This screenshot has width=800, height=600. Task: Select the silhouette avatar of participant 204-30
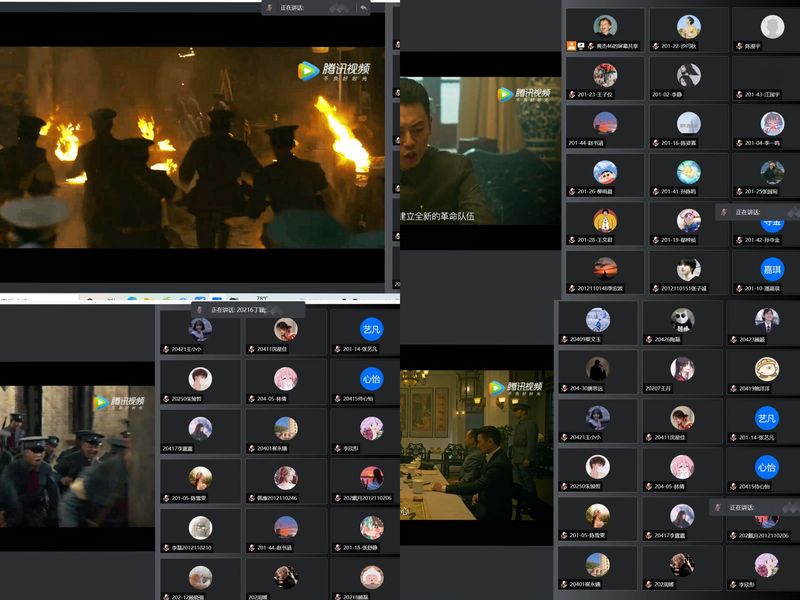click(x=597, y=368)
